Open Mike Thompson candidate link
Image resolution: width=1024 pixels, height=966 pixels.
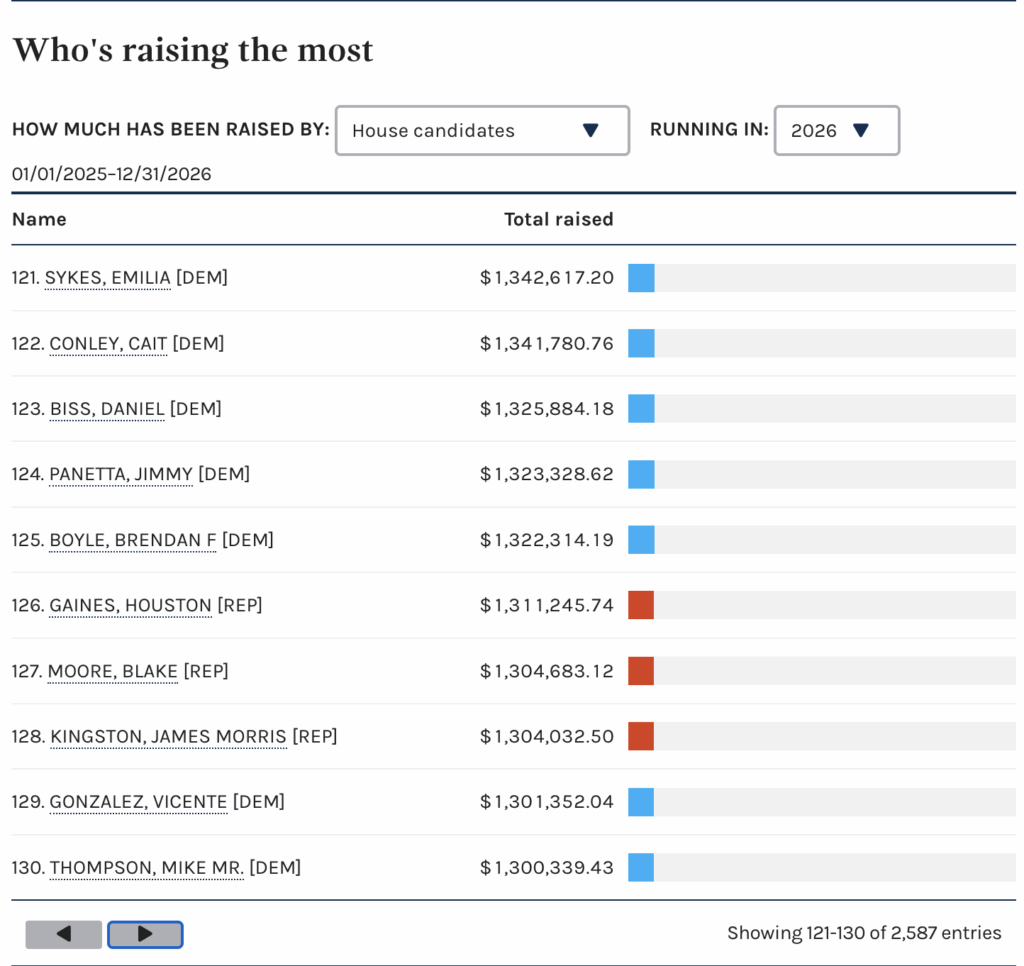(x=146, y=868)
